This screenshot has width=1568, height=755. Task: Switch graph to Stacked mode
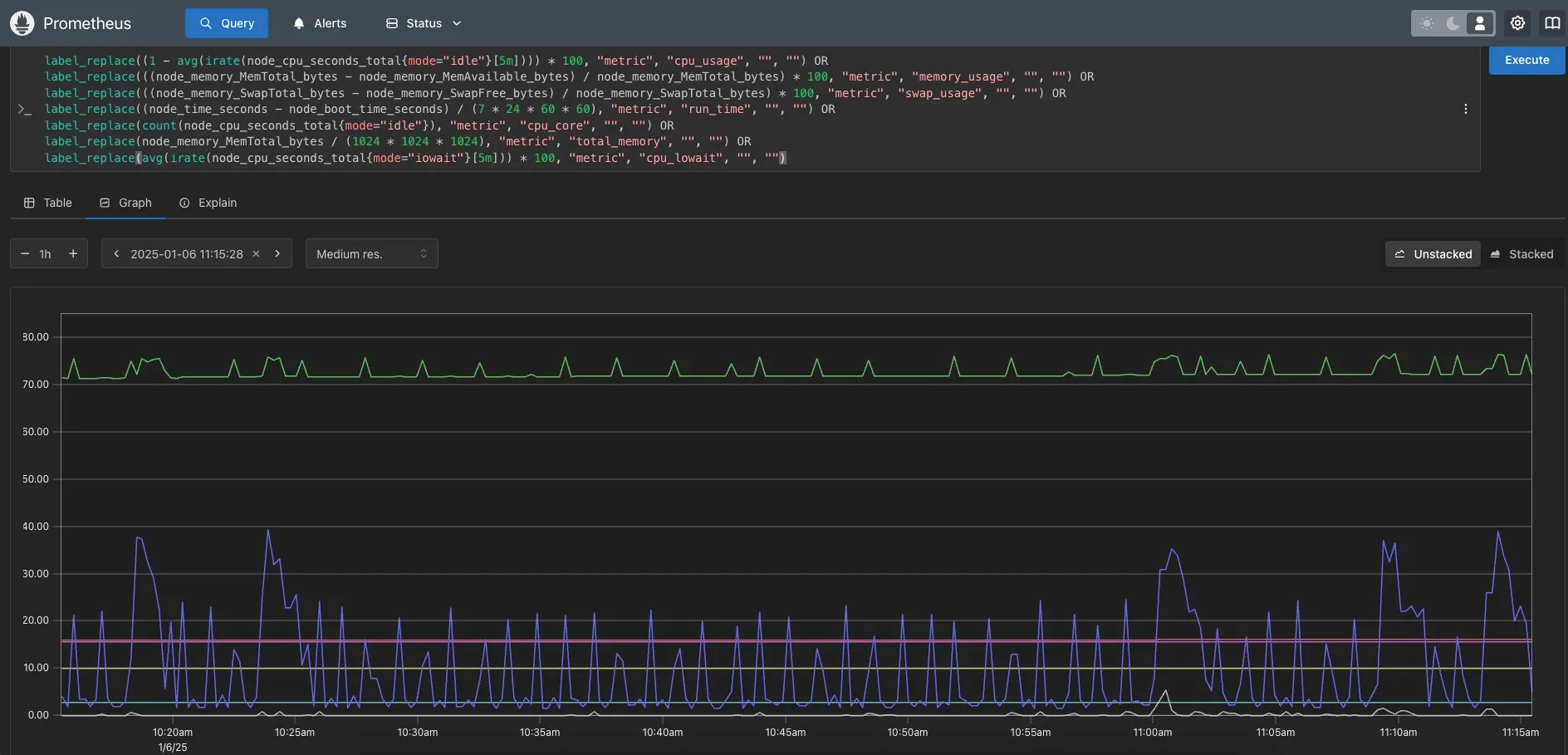(x=1521, y=254)
